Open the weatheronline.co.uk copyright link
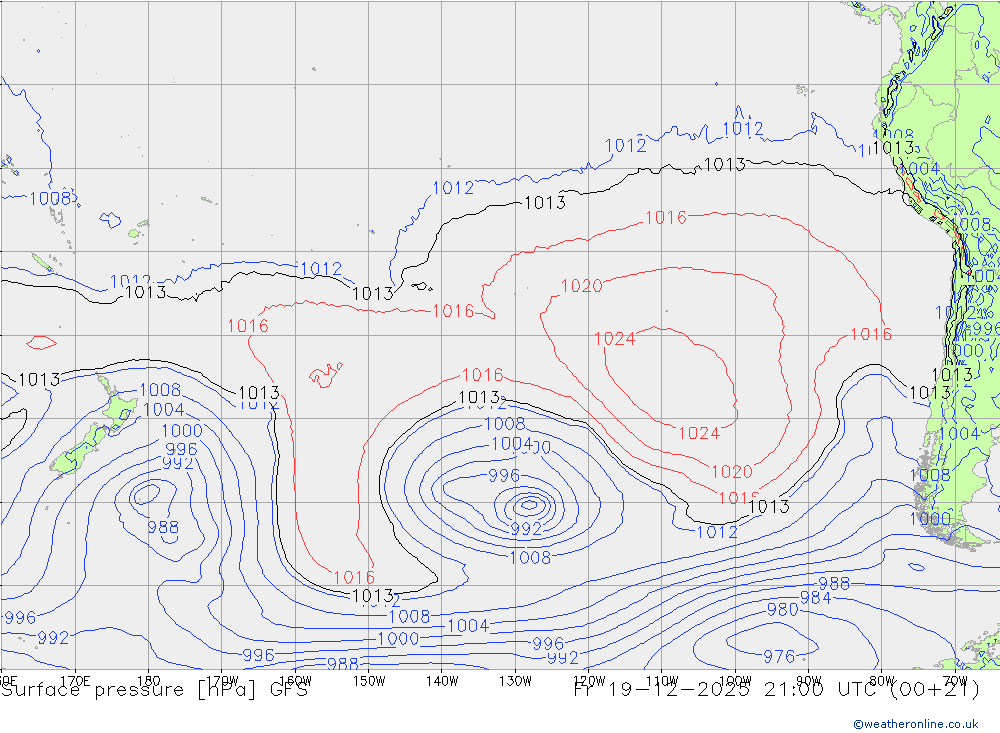Screen dimensions: 1000x733 click(x=915, y=723)
